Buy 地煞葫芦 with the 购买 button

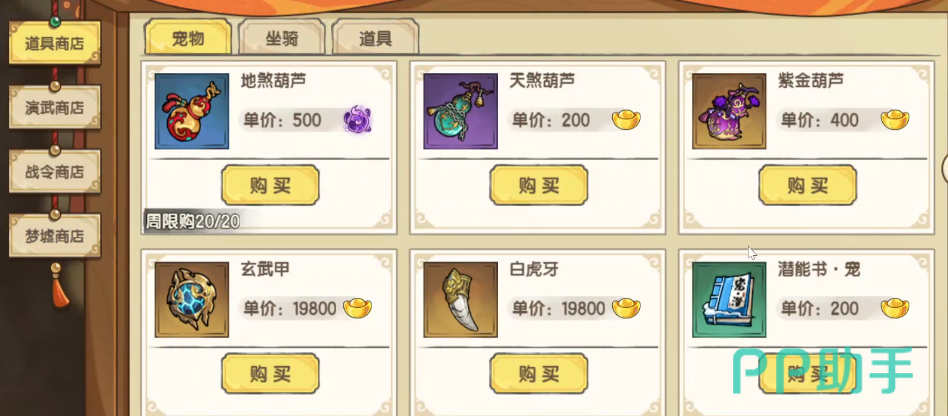[270, 185]
